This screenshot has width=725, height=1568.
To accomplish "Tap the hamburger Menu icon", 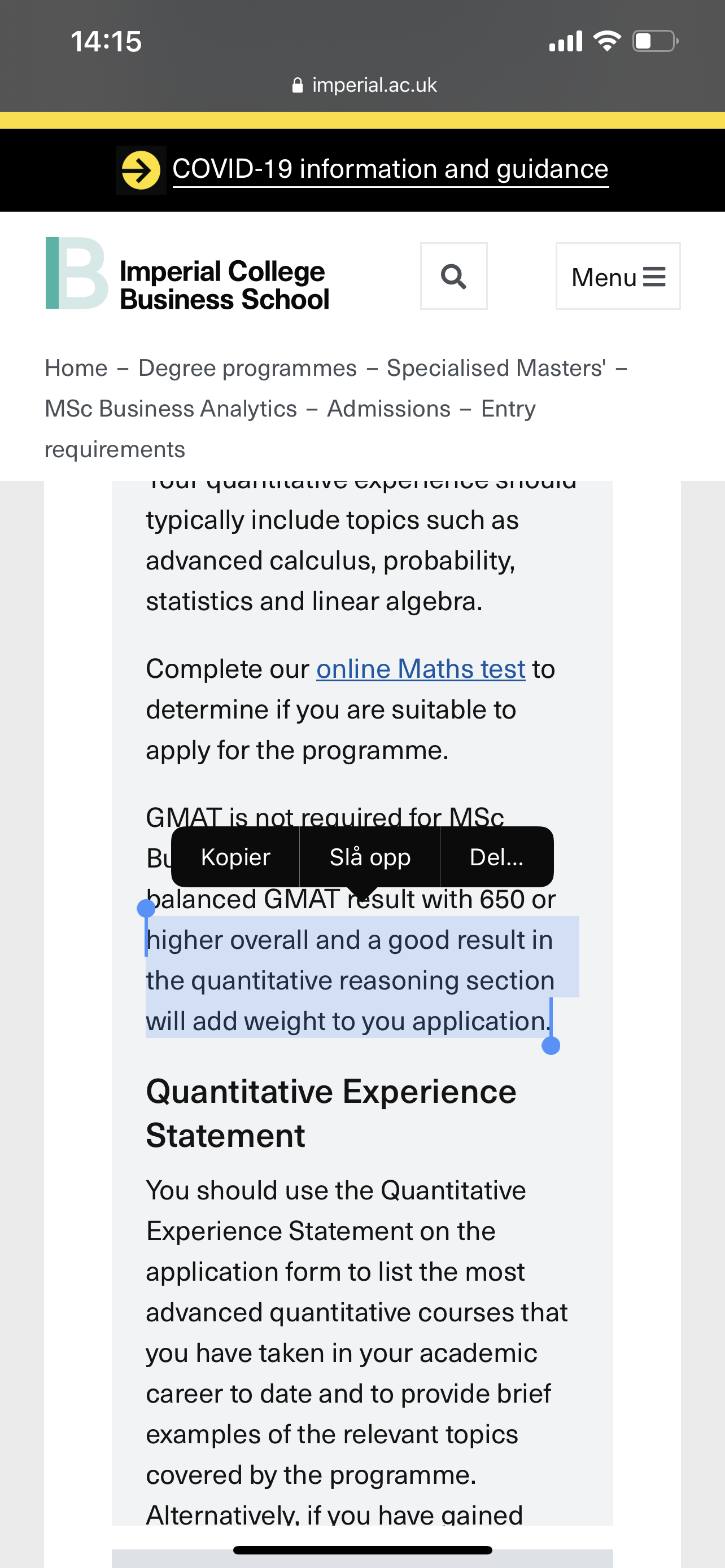I will pyautogui.click(x=617, y=277).
